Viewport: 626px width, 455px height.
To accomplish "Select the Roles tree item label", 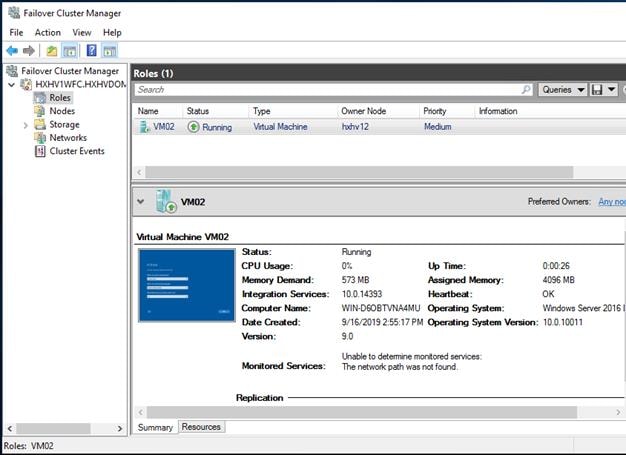I will click(x=60, y=98).
